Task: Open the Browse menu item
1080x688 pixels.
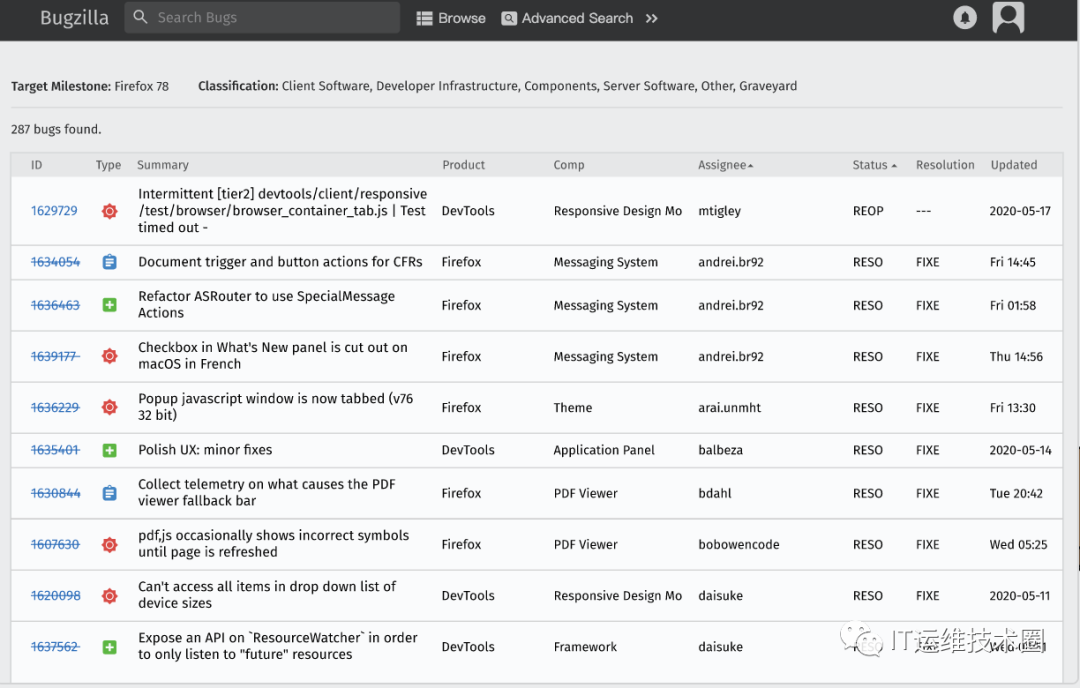Action: point(451,19)
